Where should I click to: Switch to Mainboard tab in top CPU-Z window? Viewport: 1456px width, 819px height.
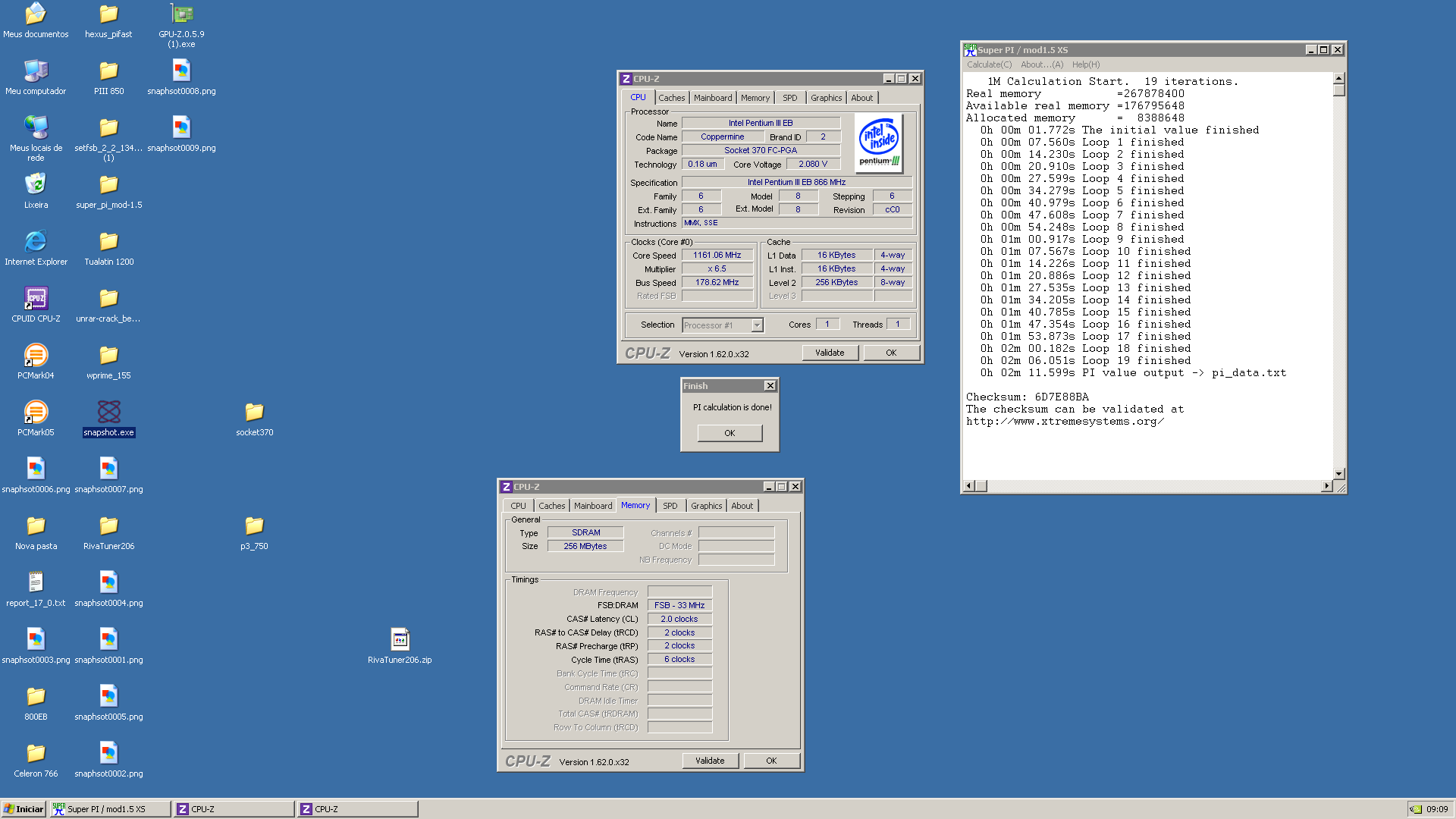(713, 98)
